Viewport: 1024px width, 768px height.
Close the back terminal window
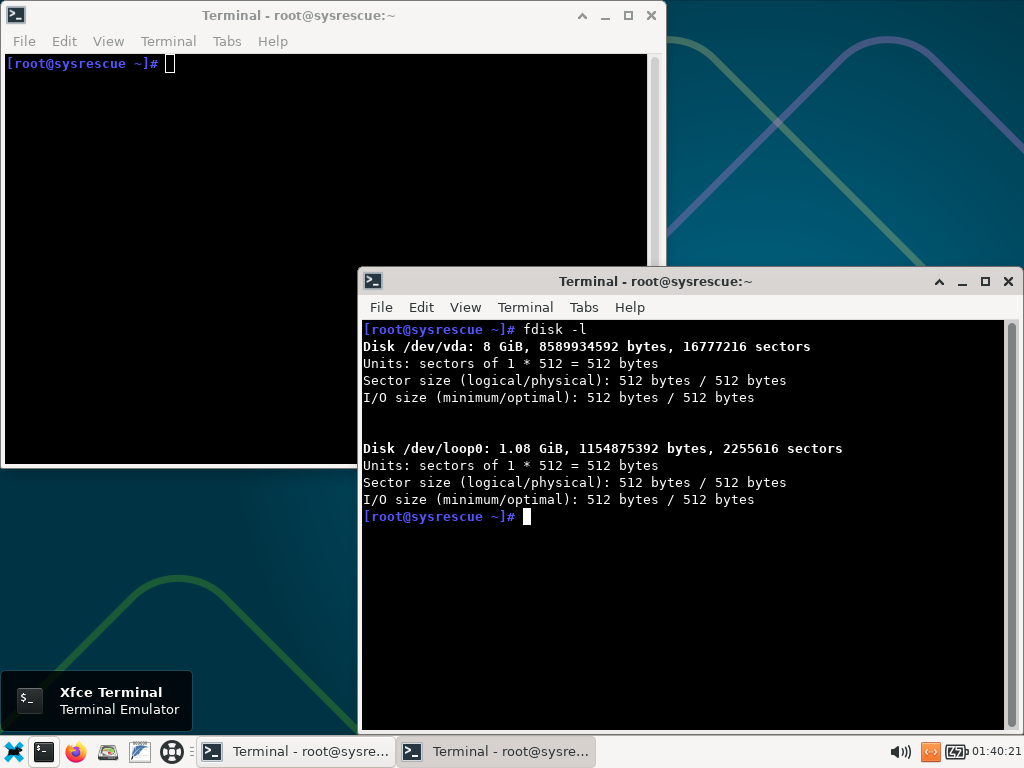coord(651,16)
